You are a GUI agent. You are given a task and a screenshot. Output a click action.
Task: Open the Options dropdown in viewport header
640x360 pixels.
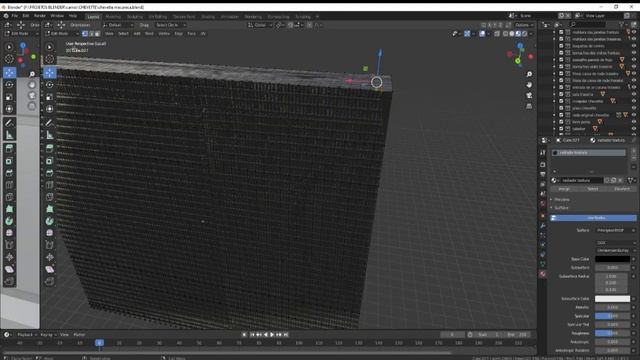pos(524,25)
